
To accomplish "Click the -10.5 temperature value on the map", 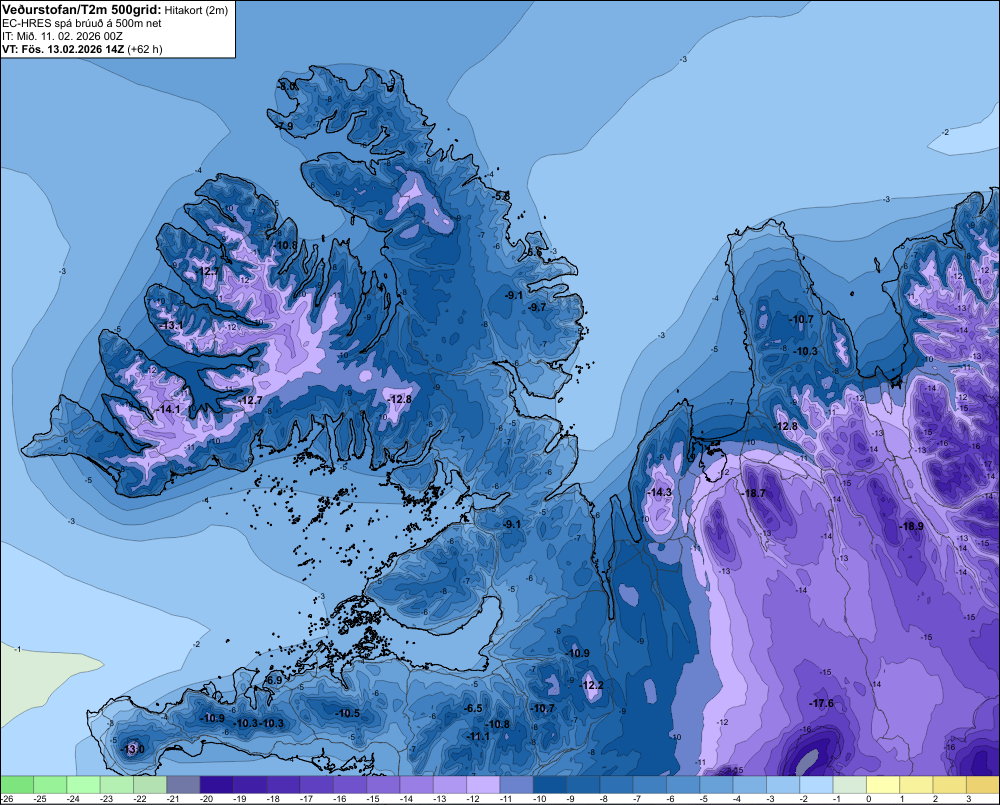I will tap(348, 713).
